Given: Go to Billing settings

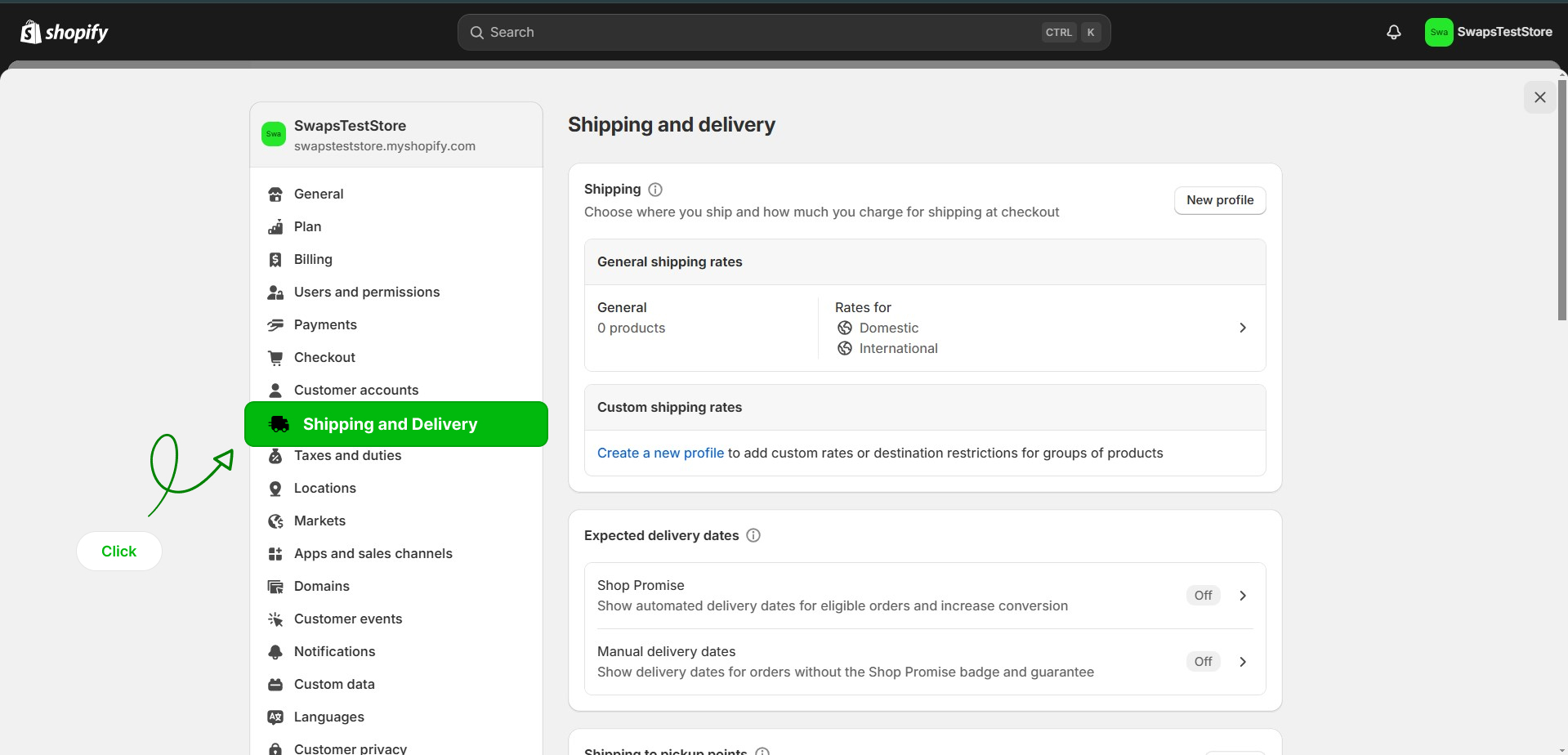Looking at the screenshot, I should (396, 260).
